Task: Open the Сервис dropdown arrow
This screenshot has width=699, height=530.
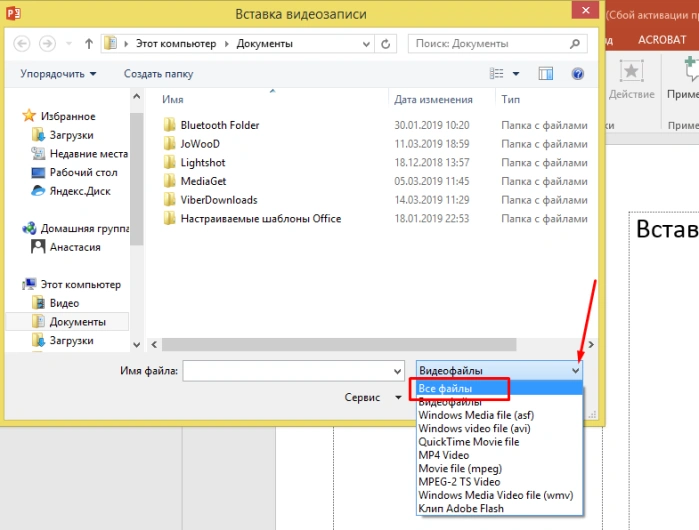Action: [398, 397]
